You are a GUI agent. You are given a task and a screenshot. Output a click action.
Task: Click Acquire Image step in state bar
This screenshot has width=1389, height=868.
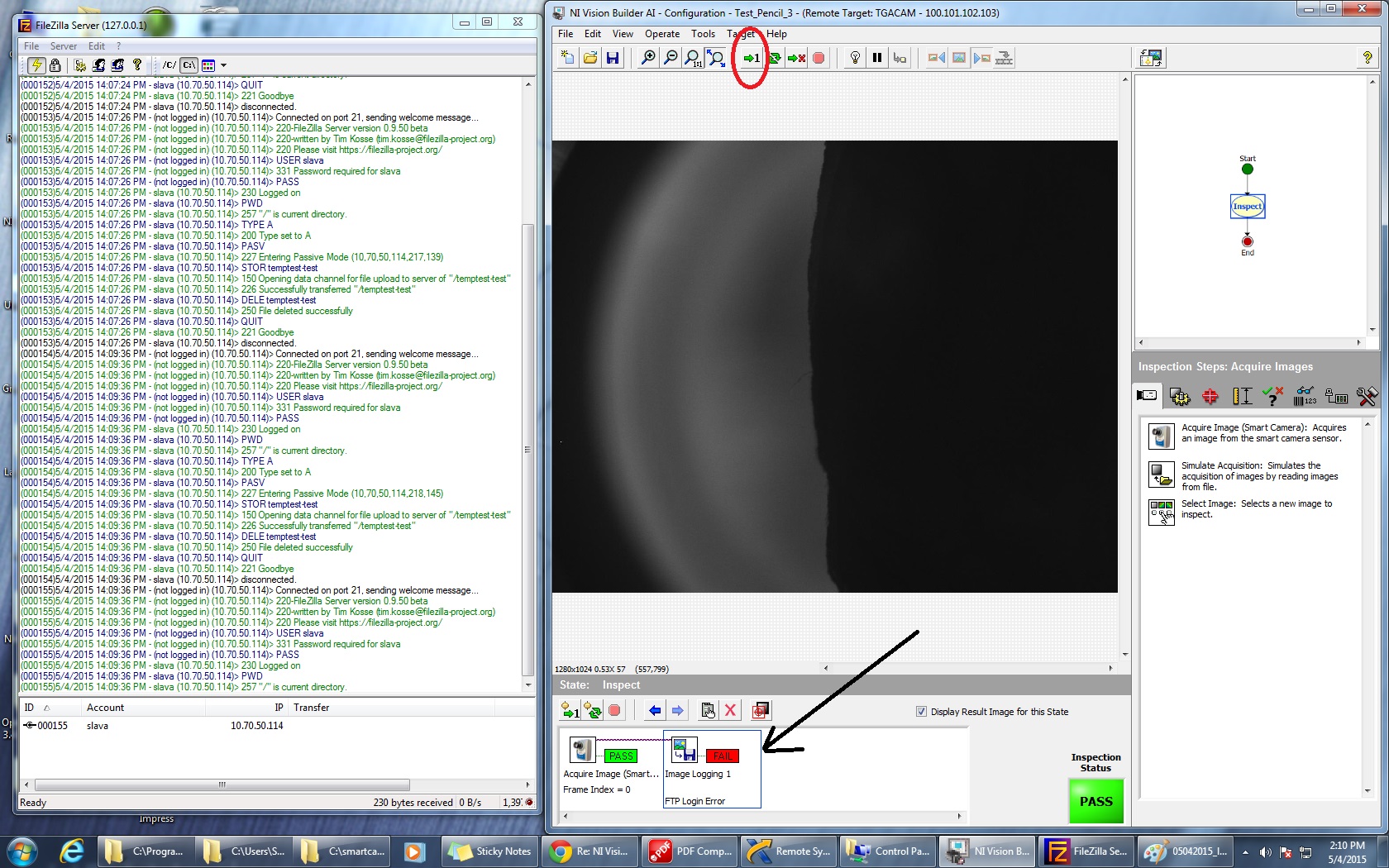coord(611,765)
